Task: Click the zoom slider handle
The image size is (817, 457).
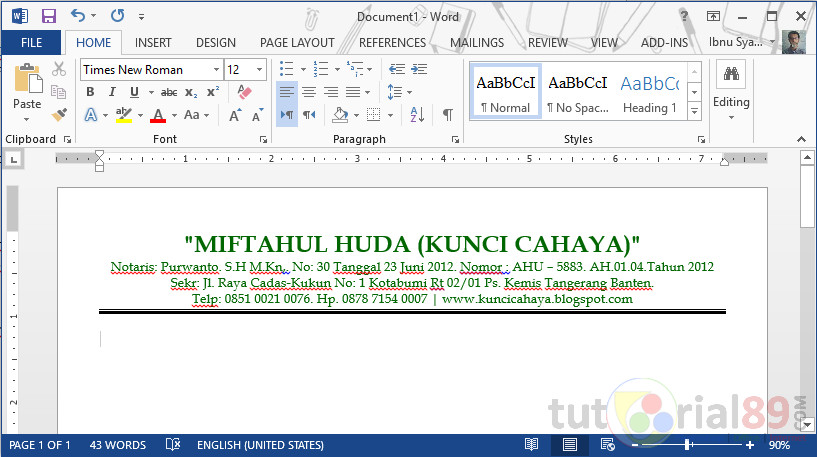Action: point(688,444)
